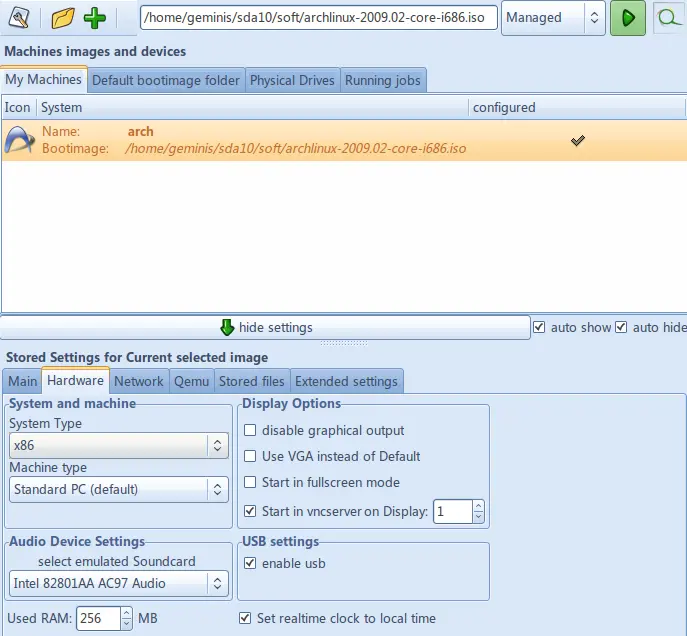The image size is (687, 636).
Task: Enable the disable graphical output checkbox
Action: click(x=250, y=431)
